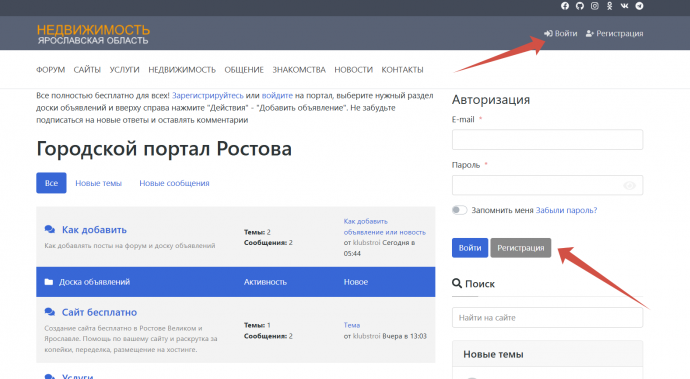
Task: Switch to the Новые сообщения tab
Action: coord(174,183)
